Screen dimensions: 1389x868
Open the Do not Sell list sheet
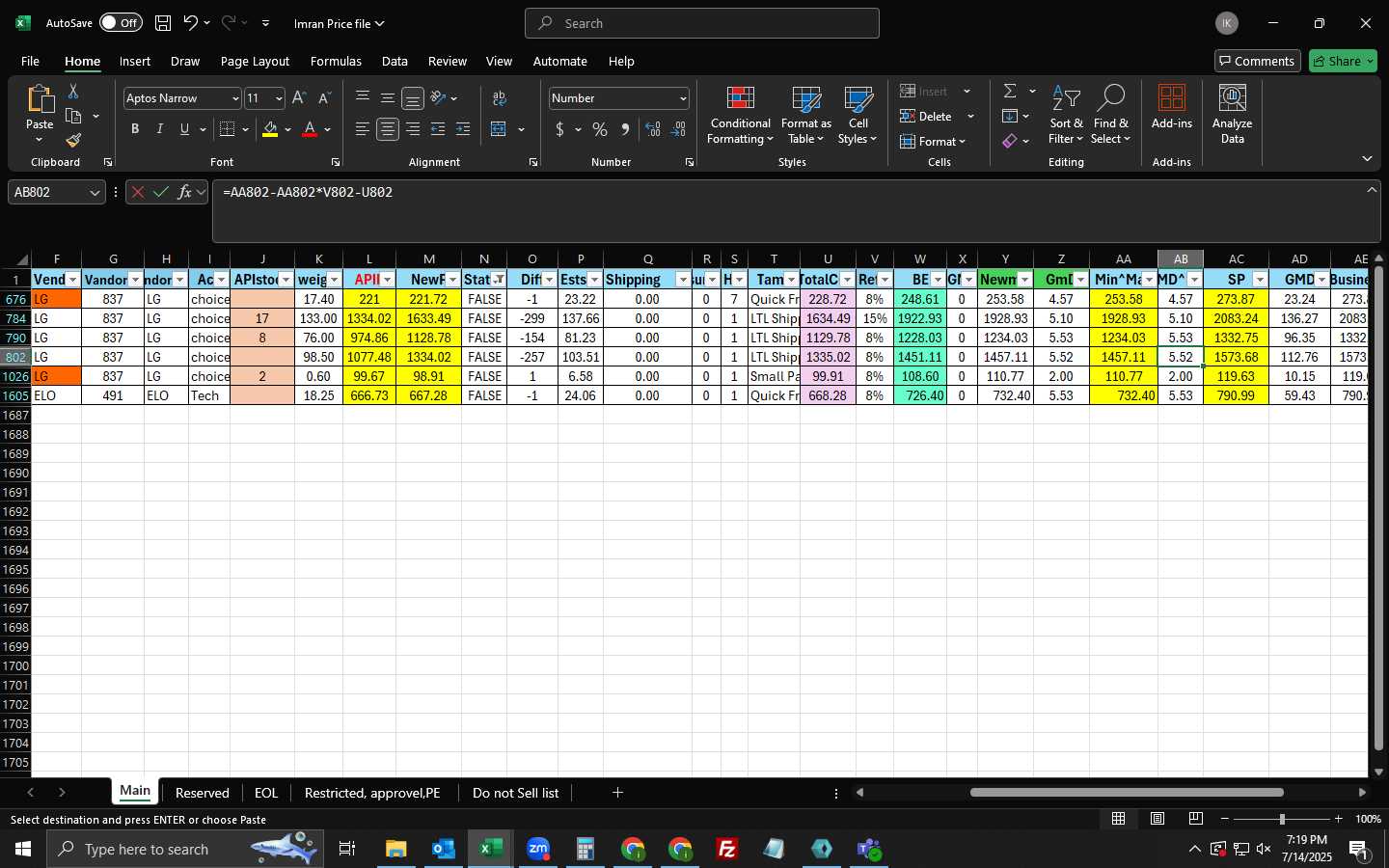(516, 793)
